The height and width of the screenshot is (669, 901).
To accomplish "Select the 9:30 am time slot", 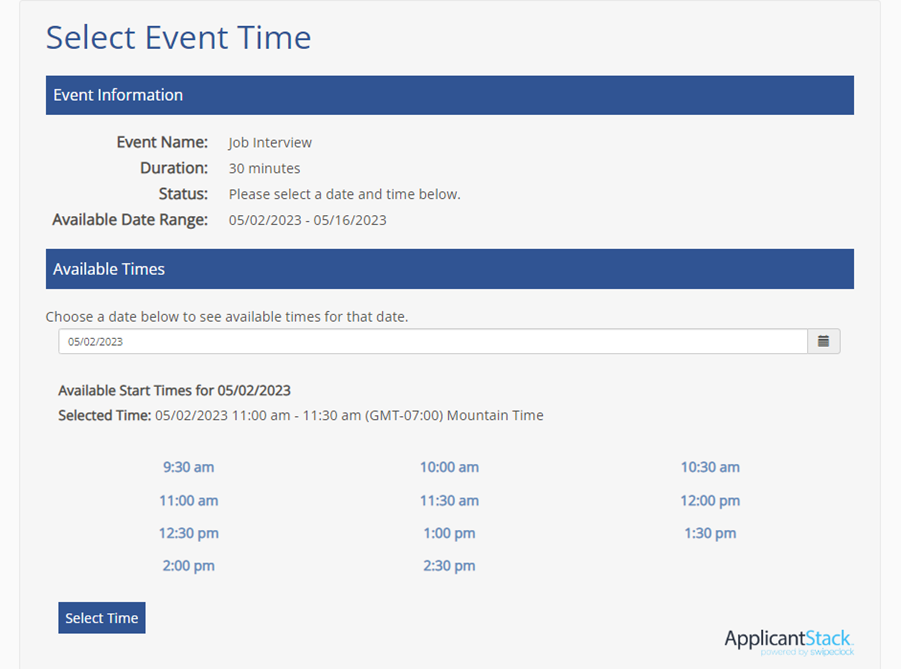I will 188,467.
